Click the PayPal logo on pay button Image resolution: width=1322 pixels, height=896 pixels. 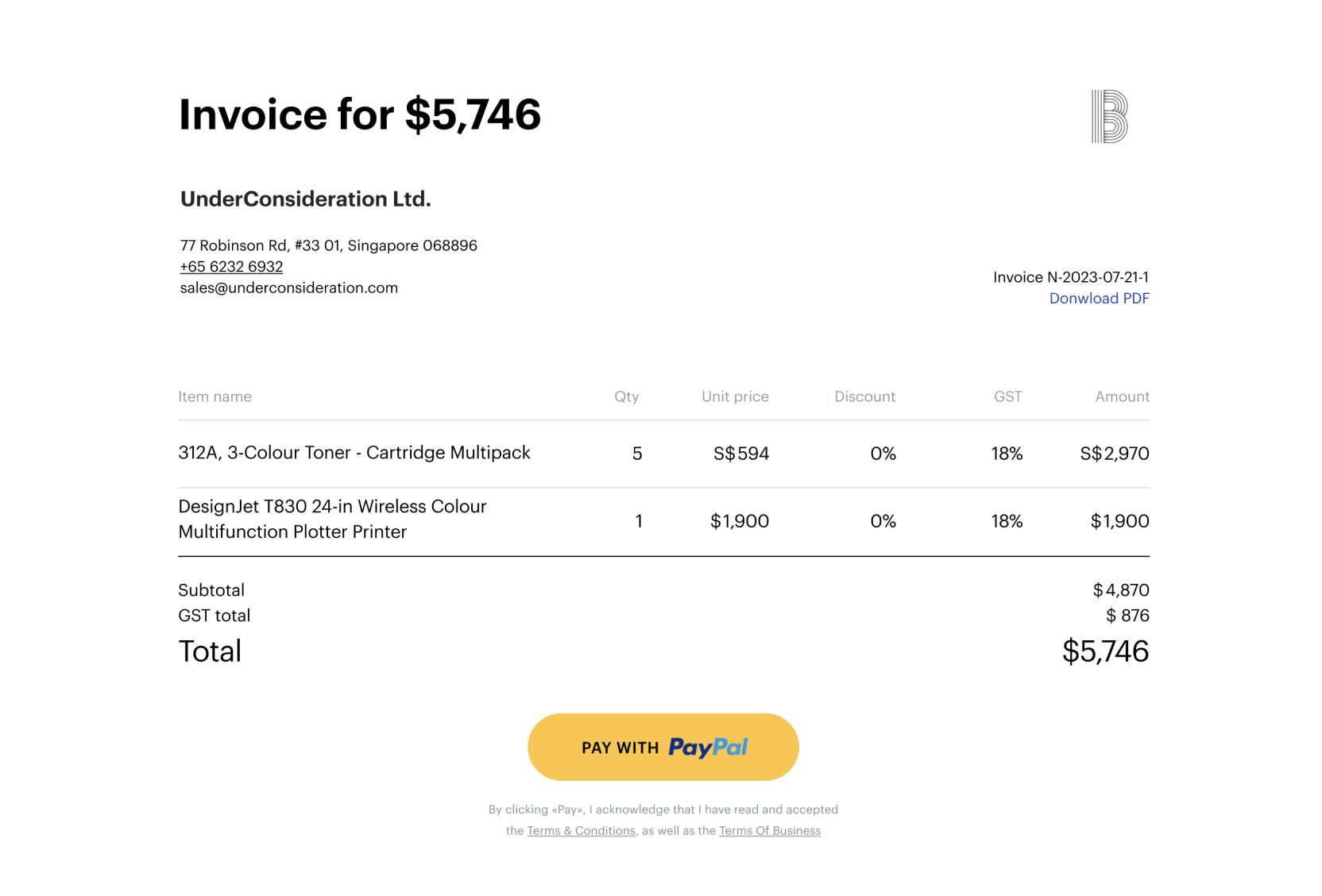pyautogui.click(x=707, y=747)
